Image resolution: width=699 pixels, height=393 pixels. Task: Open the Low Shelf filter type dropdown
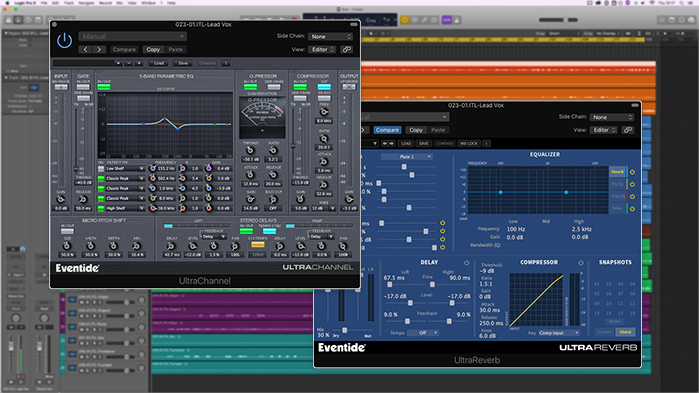coord(125,168)
